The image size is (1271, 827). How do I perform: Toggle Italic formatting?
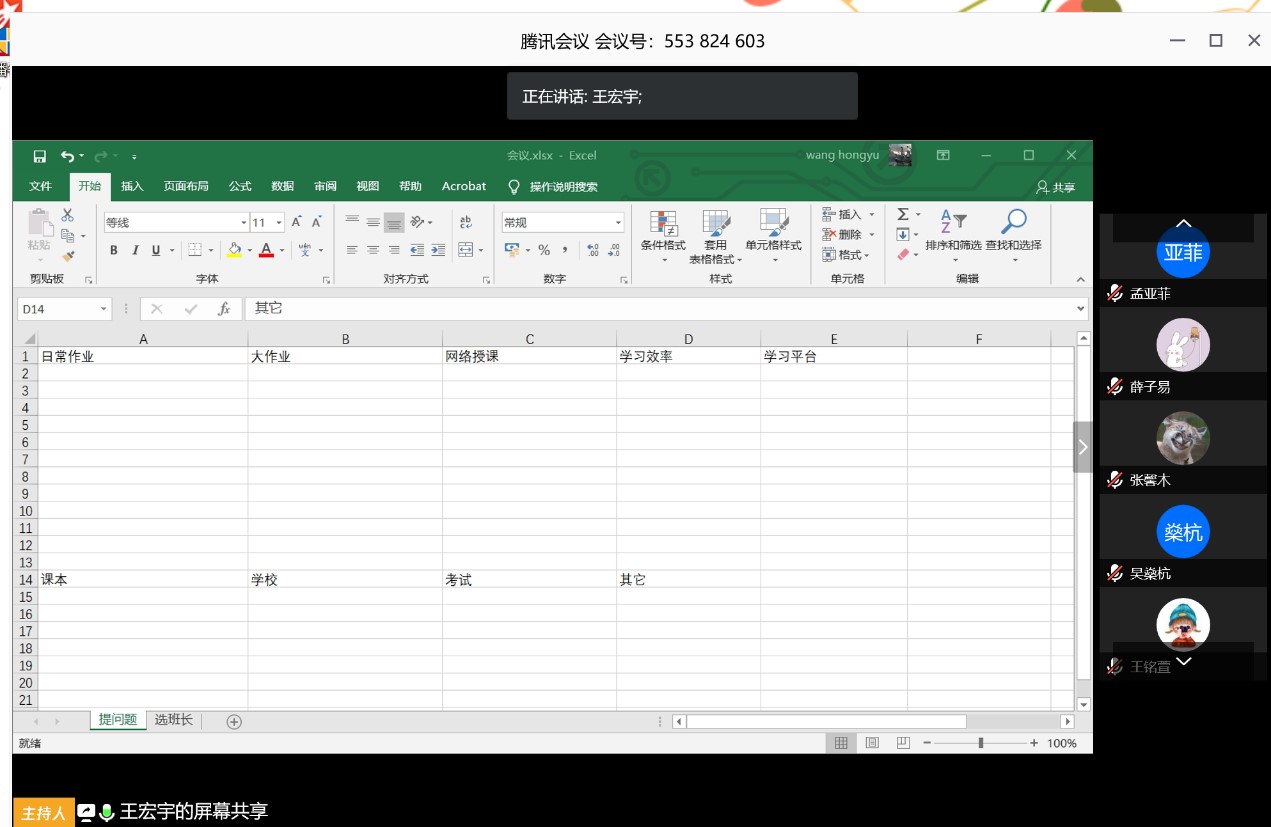coord(135,250)
